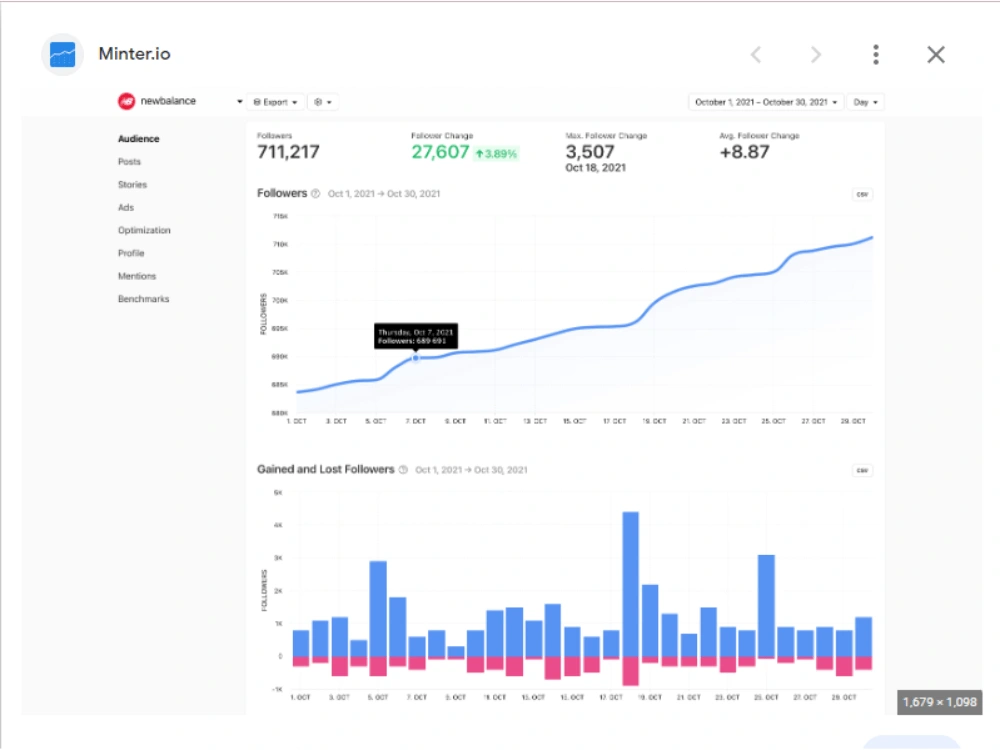Click the New Balance red logo icon
The width and height of the screenshot is (1000, 750).
pyautogui.click(x=126, y=101)
